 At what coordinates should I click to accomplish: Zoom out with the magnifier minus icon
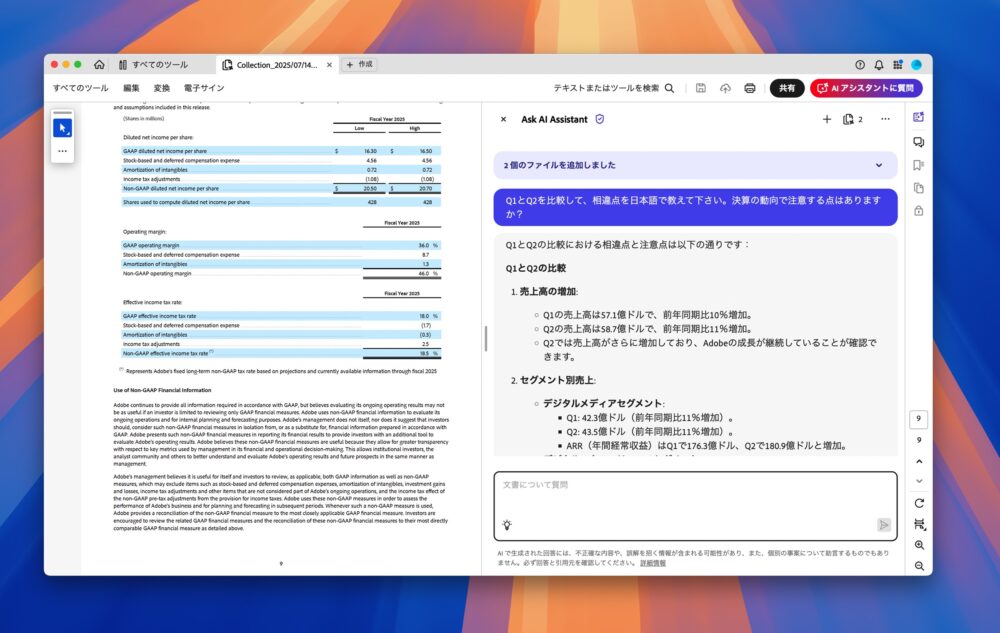pyautogui.click(x=919, y=565)
